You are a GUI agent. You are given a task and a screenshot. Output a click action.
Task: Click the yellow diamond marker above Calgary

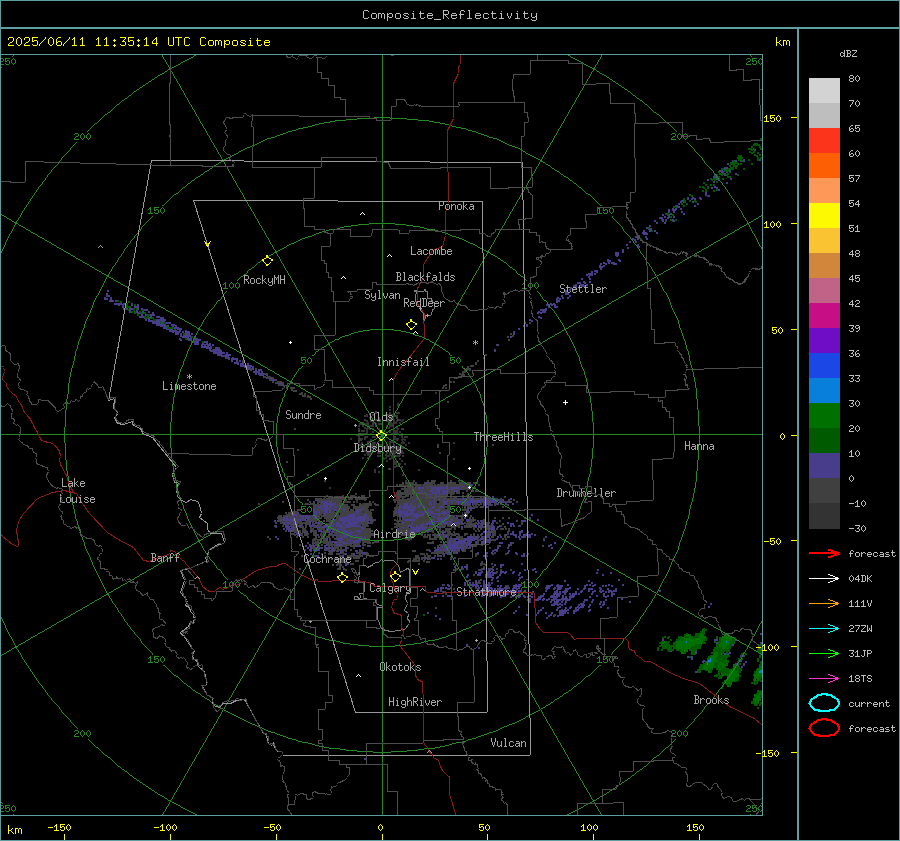tap(395, 576)
